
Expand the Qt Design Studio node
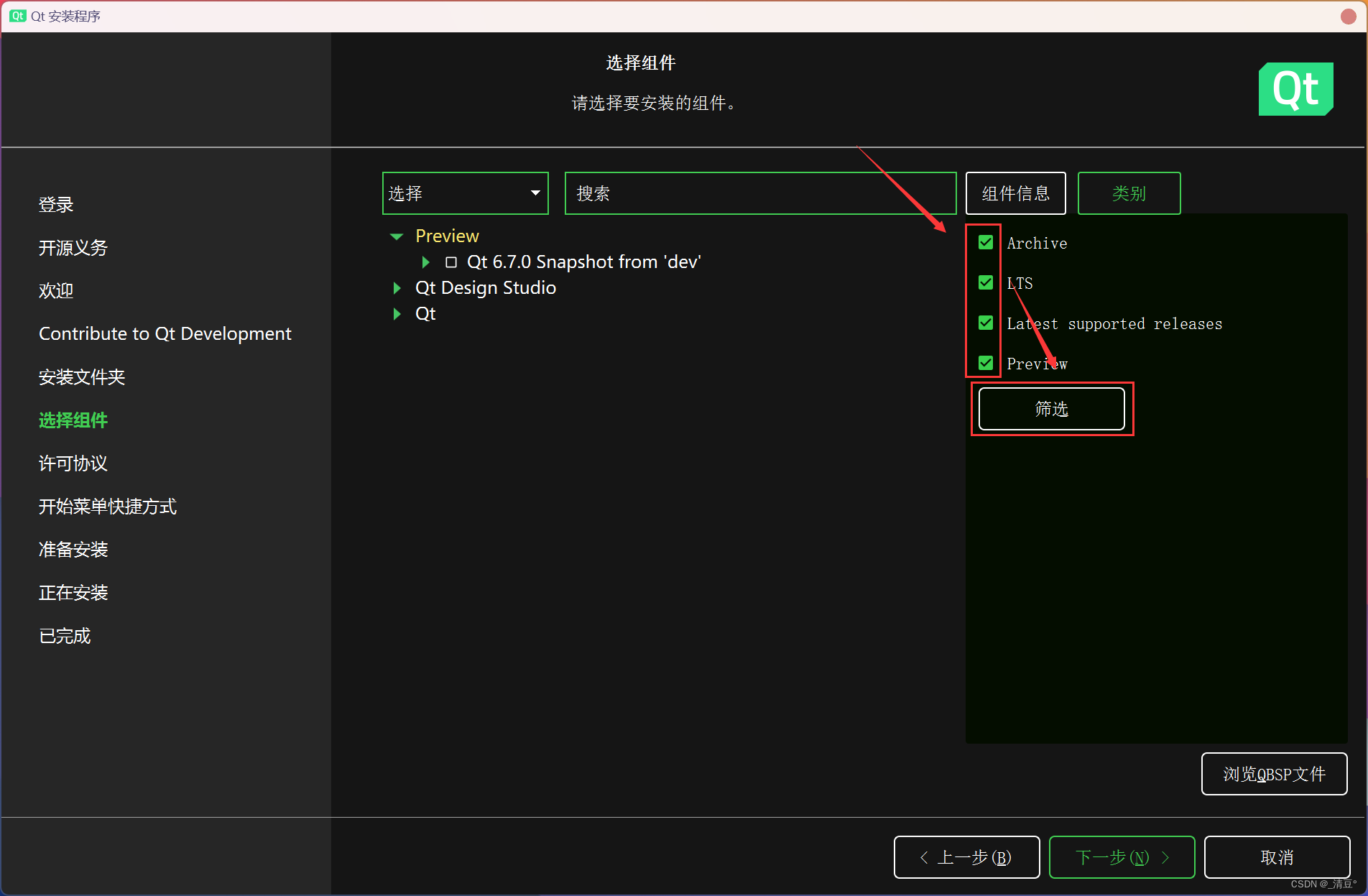click(397, 288)
